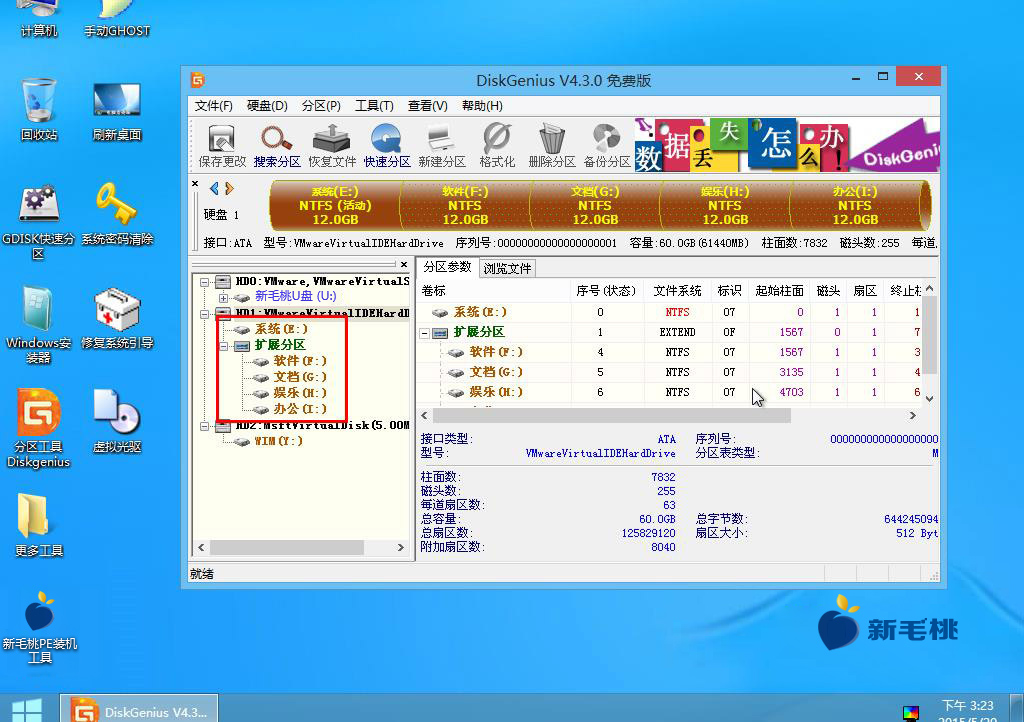Click DiskGenius V4.3 taskbar button
The height and width of the screenshot is (722, 1024).
(x=139, y=709)
